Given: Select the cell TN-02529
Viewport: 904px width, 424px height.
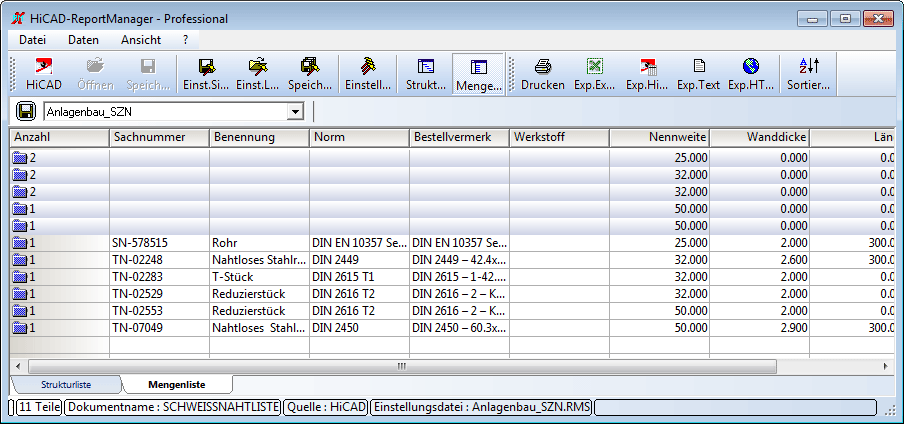Looking at the screenshot, I should point(159,294).
